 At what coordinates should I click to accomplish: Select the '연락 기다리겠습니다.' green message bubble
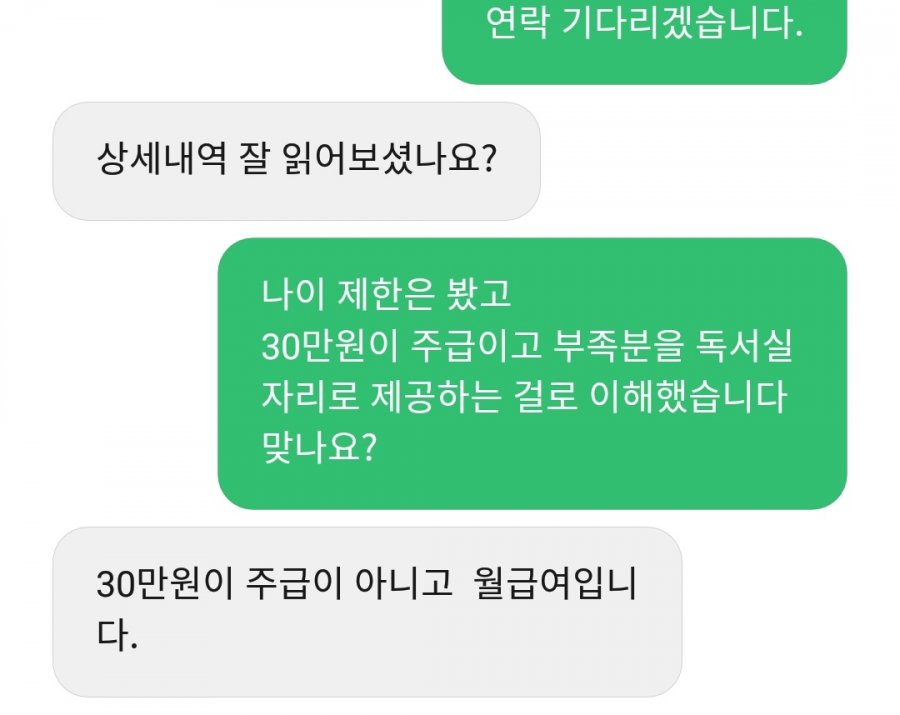click(x=644, y=41)
